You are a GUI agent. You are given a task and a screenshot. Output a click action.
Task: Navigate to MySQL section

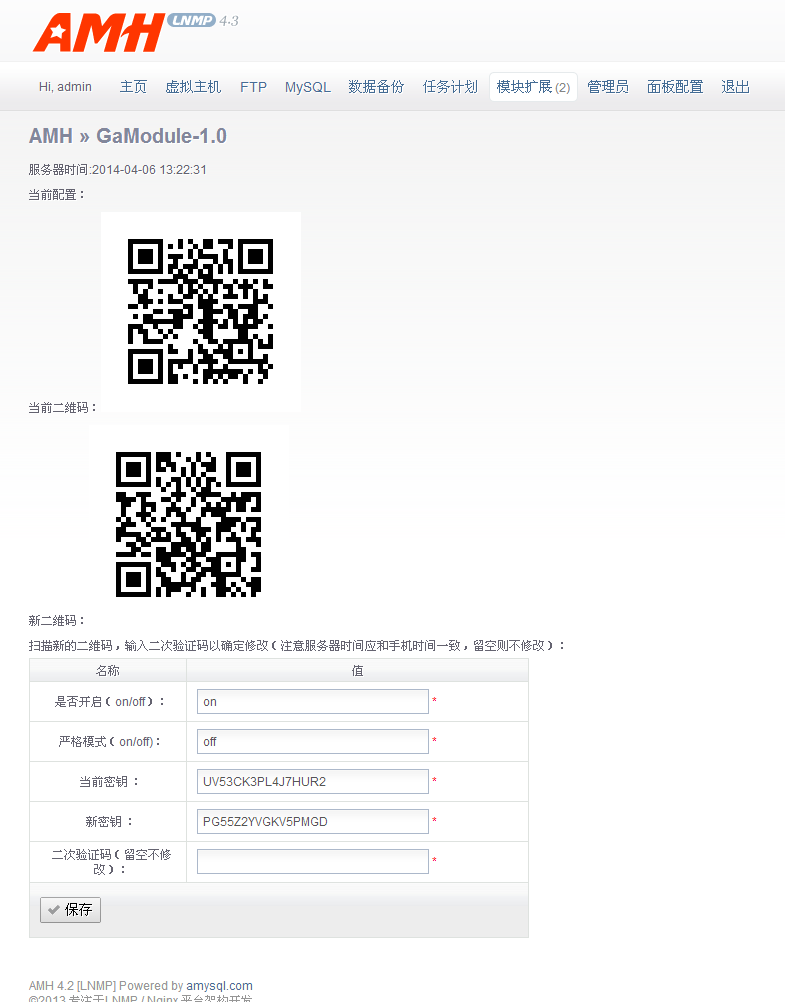coord(307,87)
